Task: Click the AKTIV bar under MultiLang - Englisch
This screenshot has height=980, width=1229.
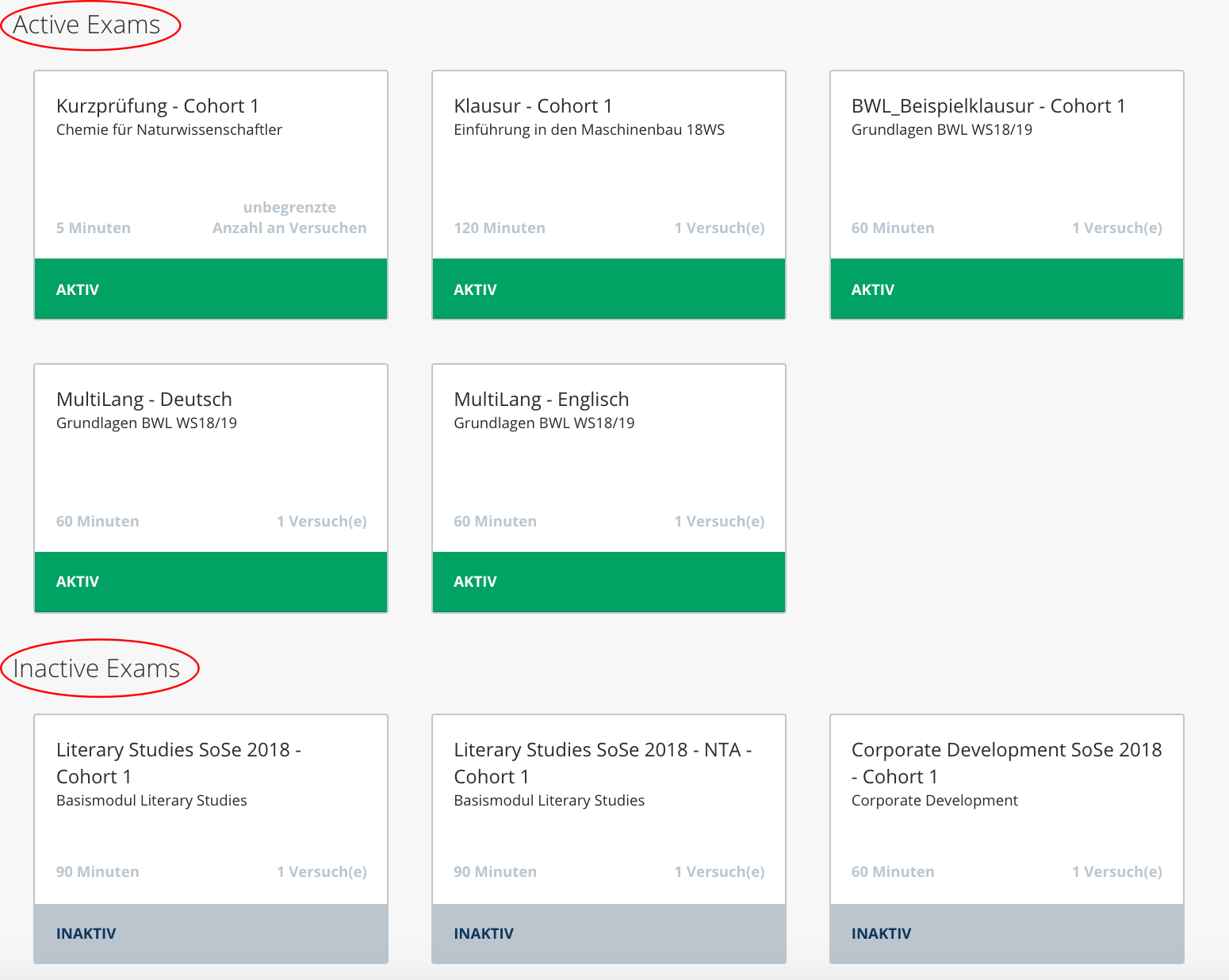Action: click(608, 582)
